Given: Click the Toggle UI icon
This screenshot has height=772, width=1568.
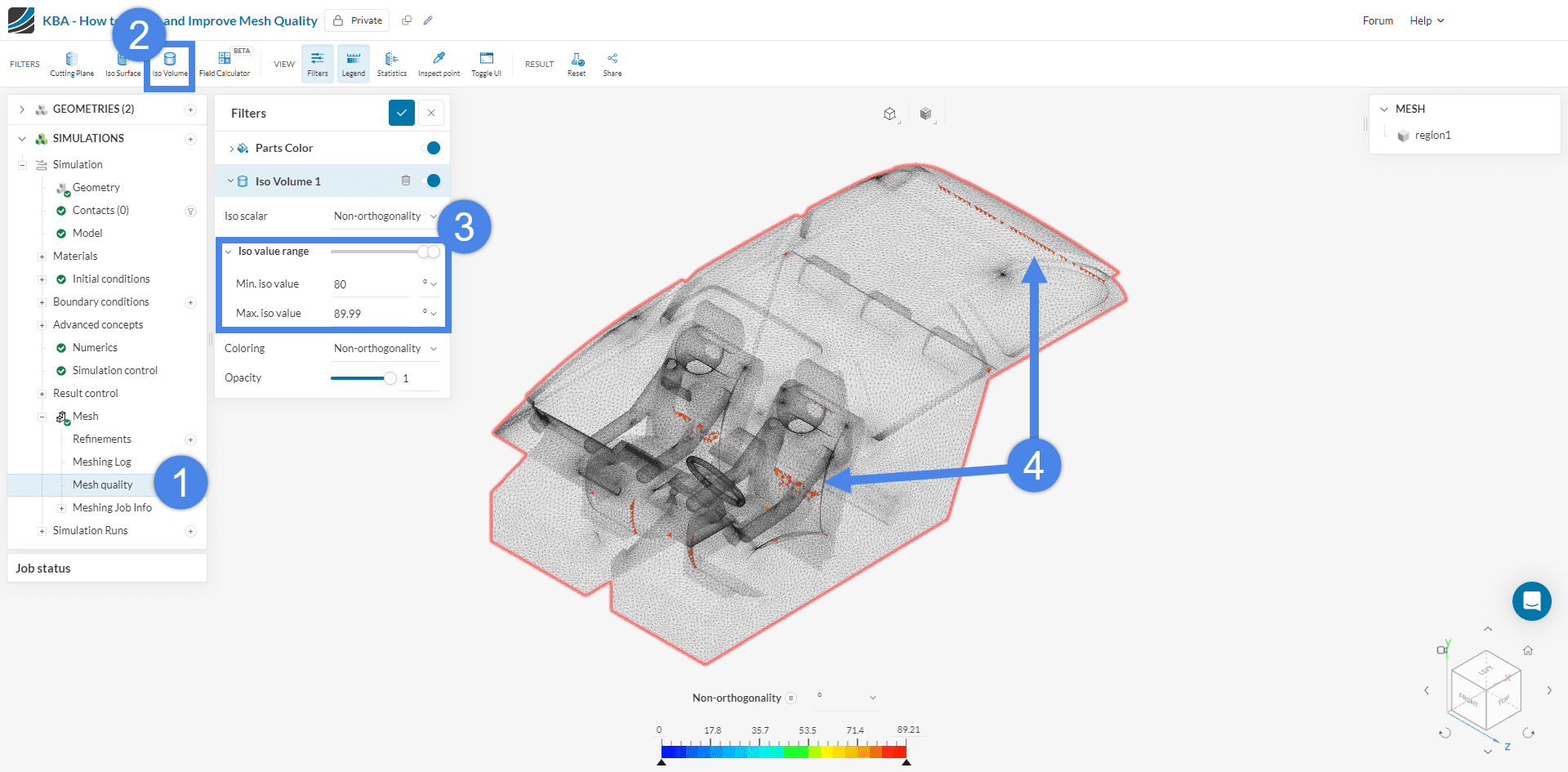Looking at the screenshot, I should (x=486, y=64).
